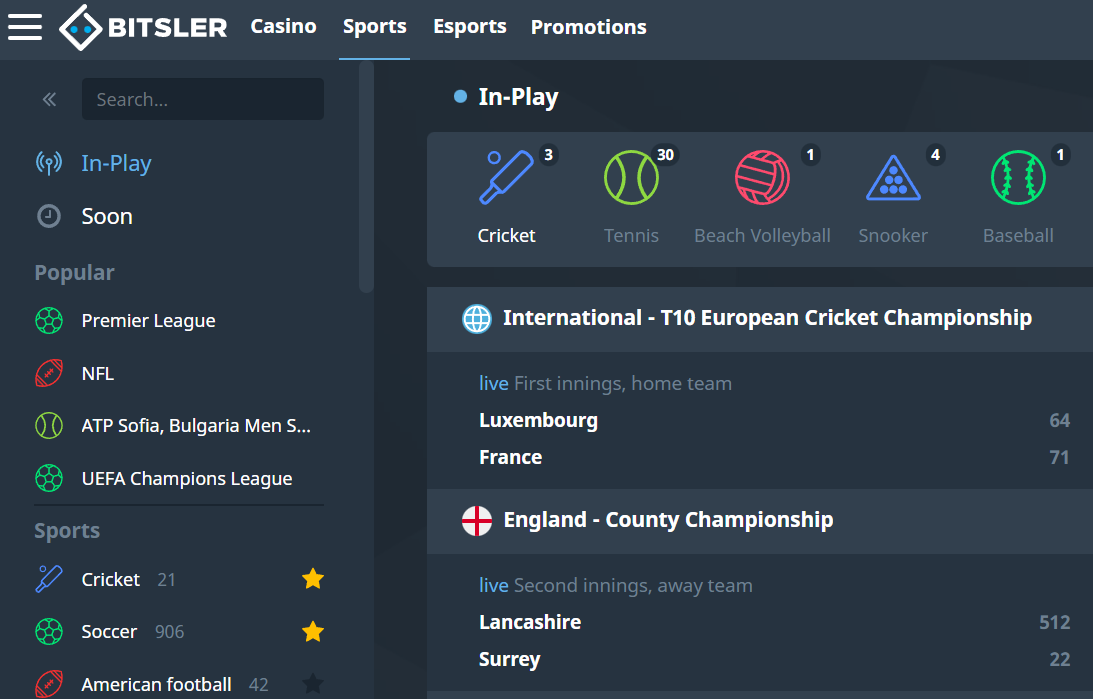Favorite American football with the star

click(x=313, y=684)
